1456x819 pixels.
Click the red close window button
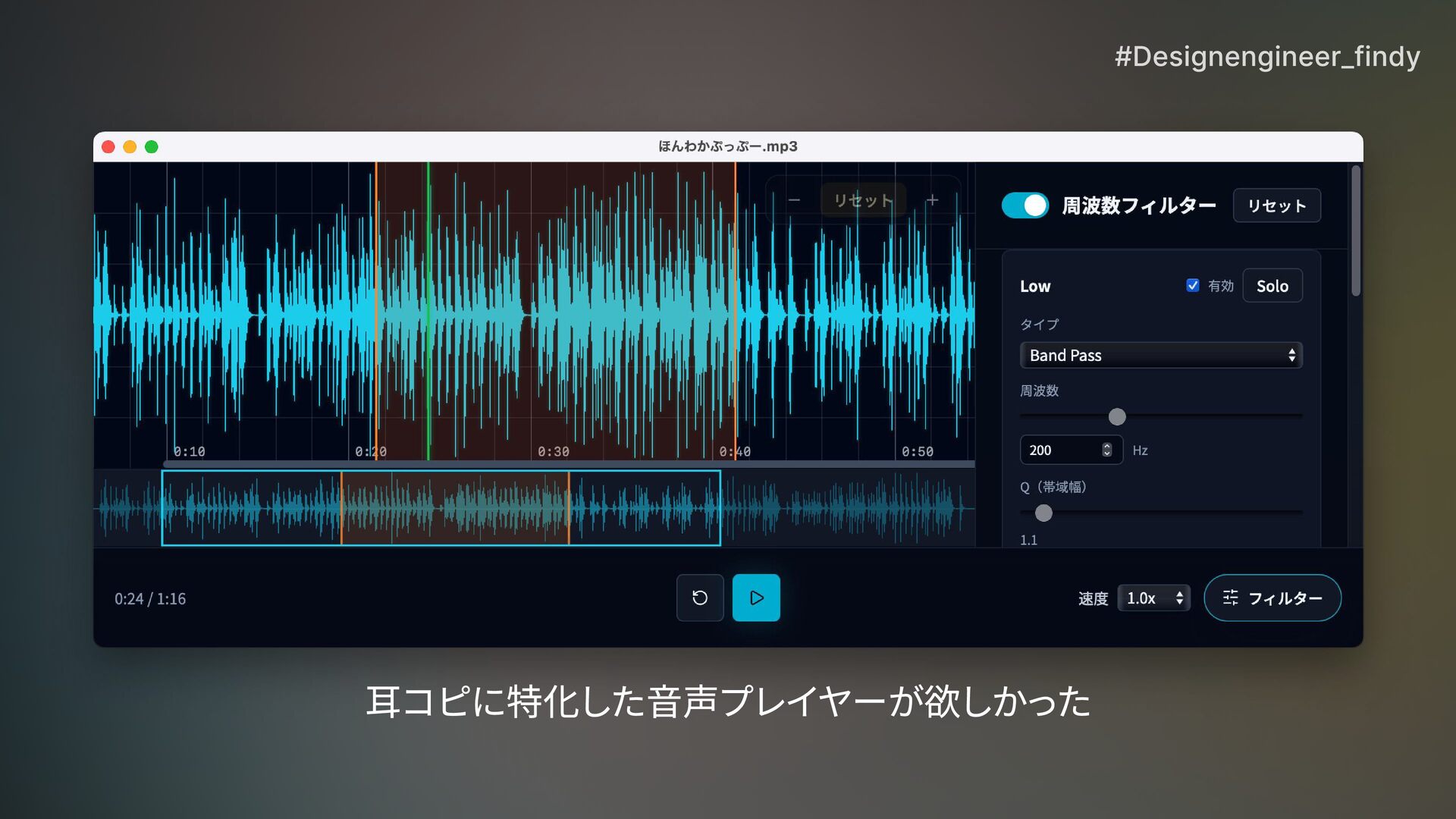tap(108, 146)
